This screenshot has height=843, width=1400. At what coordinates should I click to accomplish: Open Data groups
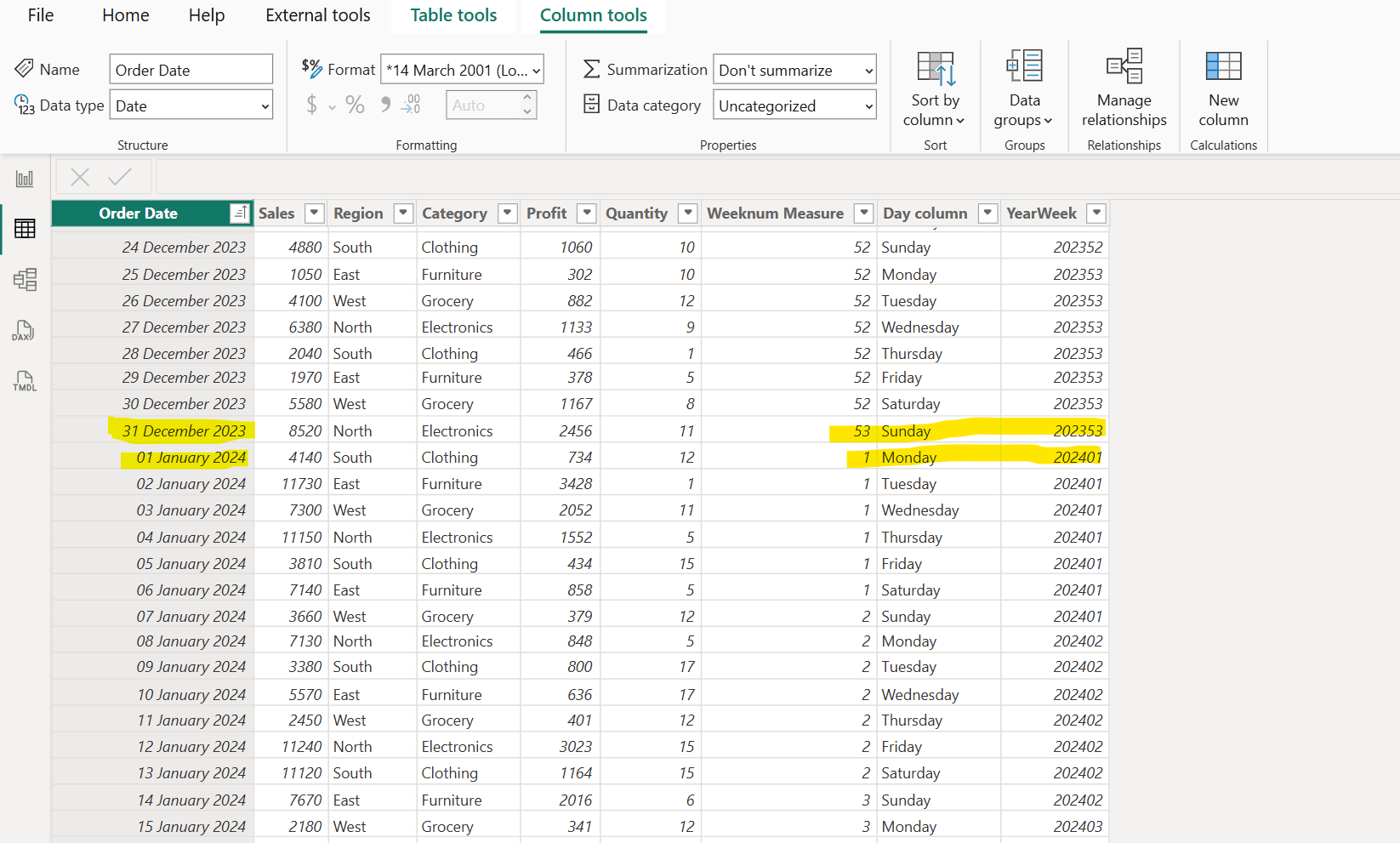(1024, 88)
